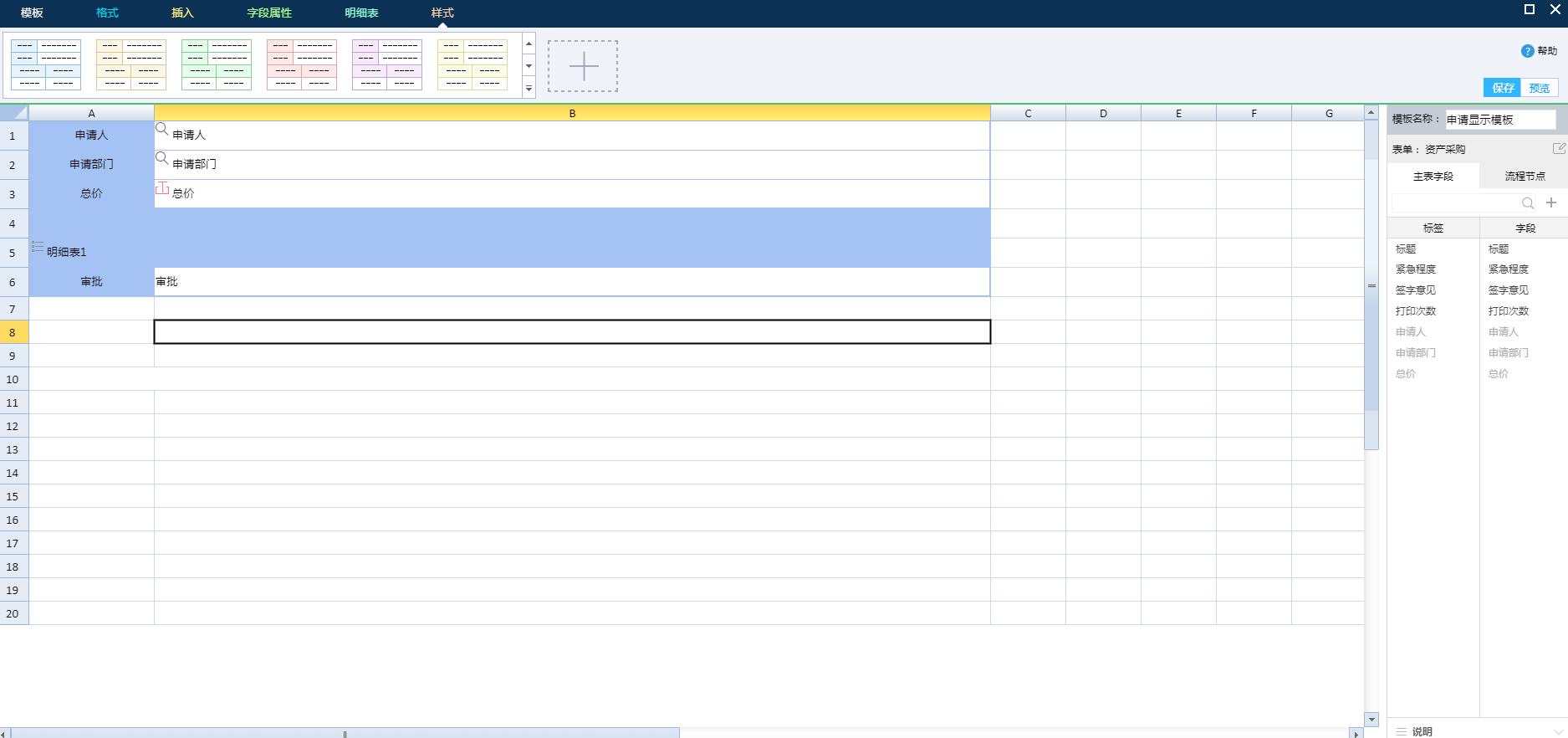The height and width of the screenshot is (738, 1568).
Task: Click the 模板名称 input field
Action: 1500,120
